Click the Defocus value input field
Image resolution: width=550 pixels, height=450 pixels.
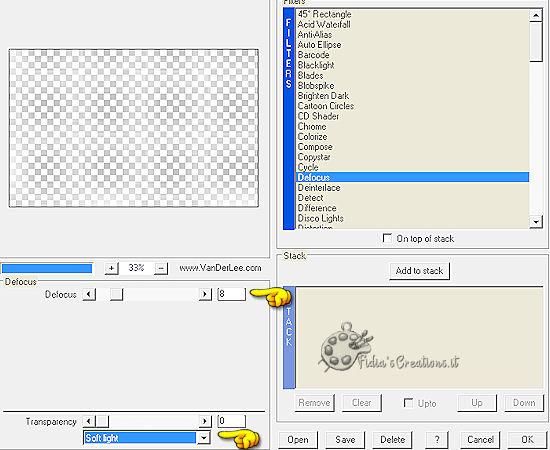(x=231, y=294)
